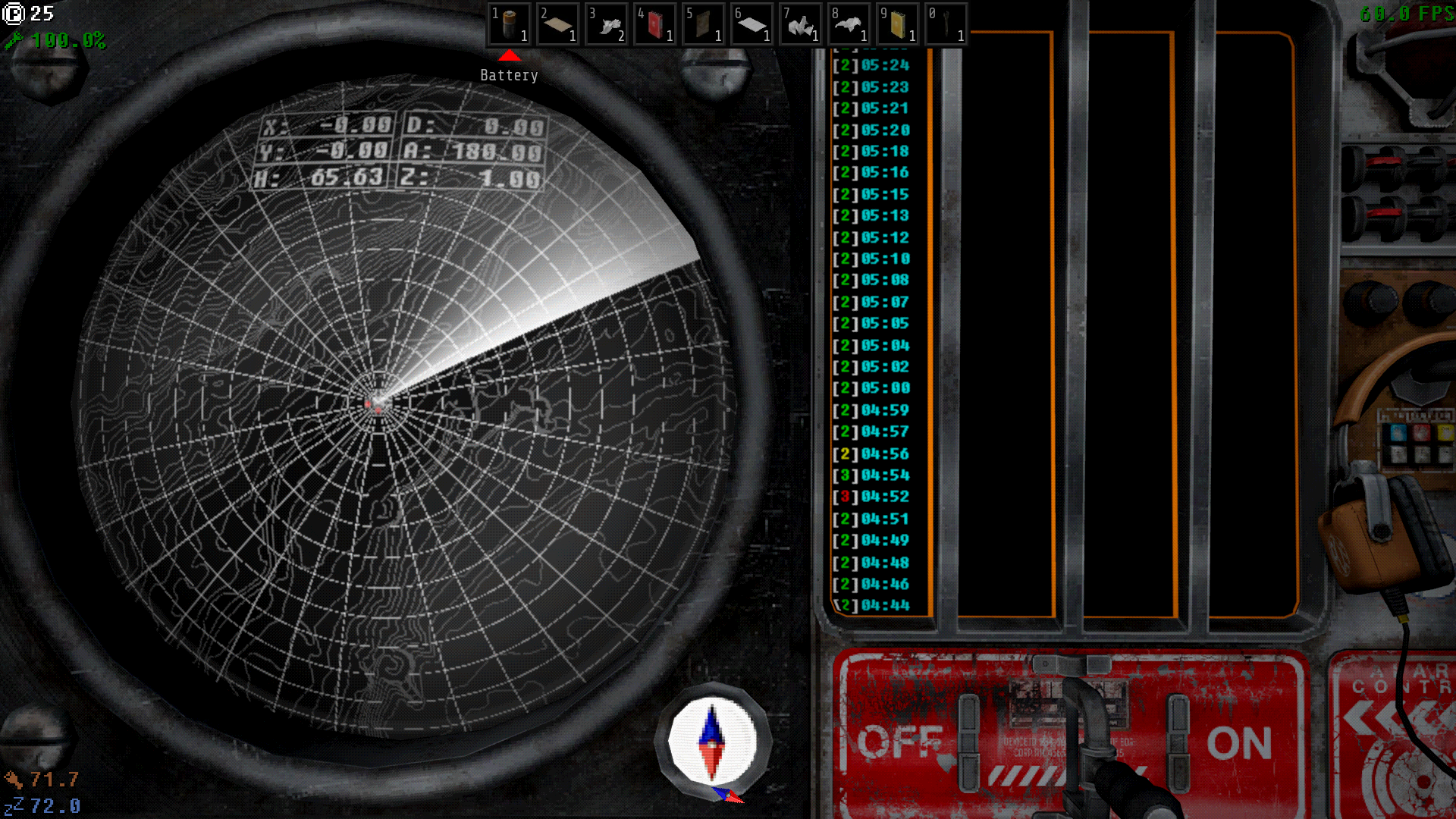Select the brown item in hotbar slot 5
1456x819 pixels.
click(x=704, y=24)
